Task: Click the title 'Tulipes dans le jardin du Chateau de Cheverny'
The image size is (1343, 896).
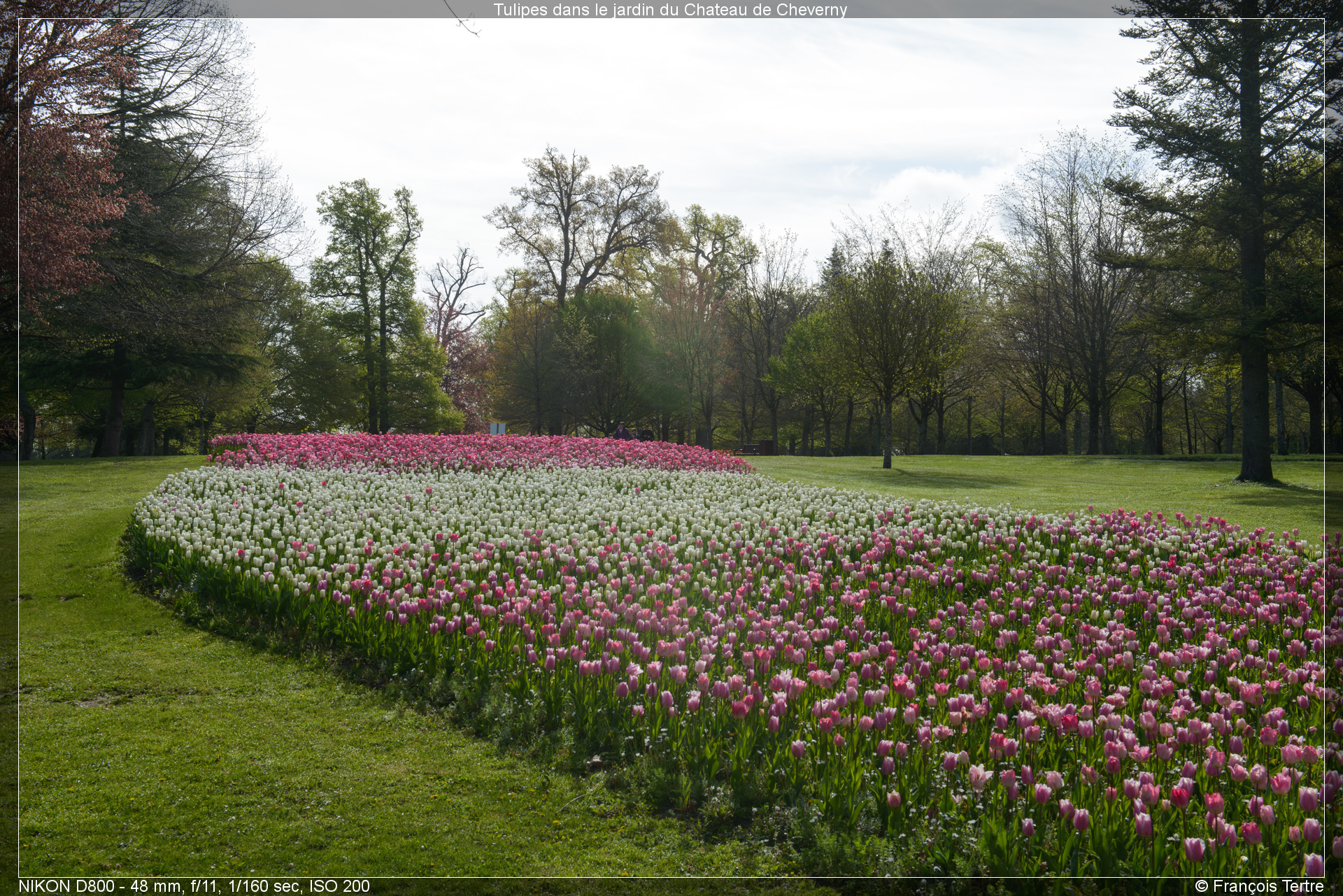Action: (x=670, y=10)
